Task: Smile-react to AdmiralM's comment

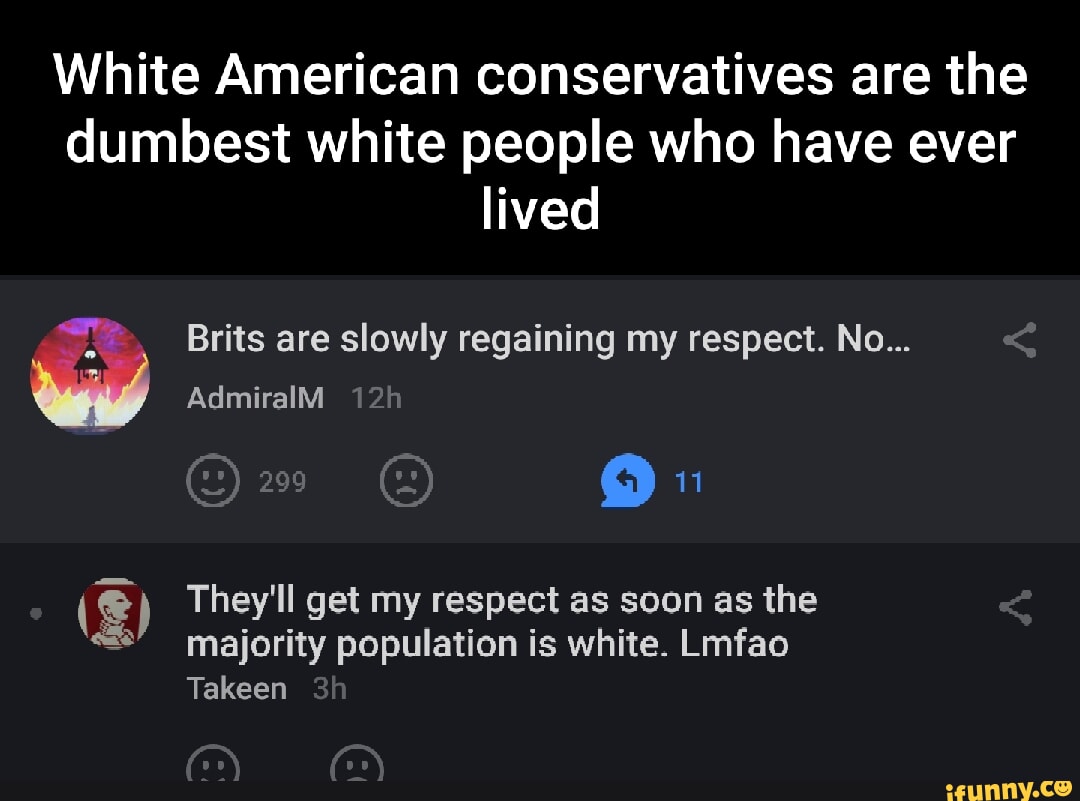Action: point(212,483)
